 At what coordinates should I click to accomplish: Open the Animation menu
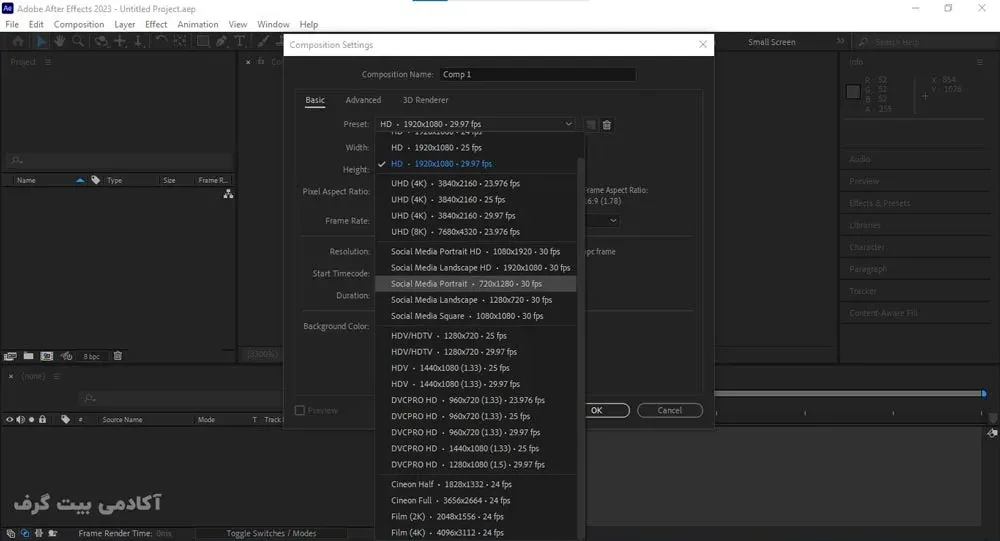pos(198,24)
